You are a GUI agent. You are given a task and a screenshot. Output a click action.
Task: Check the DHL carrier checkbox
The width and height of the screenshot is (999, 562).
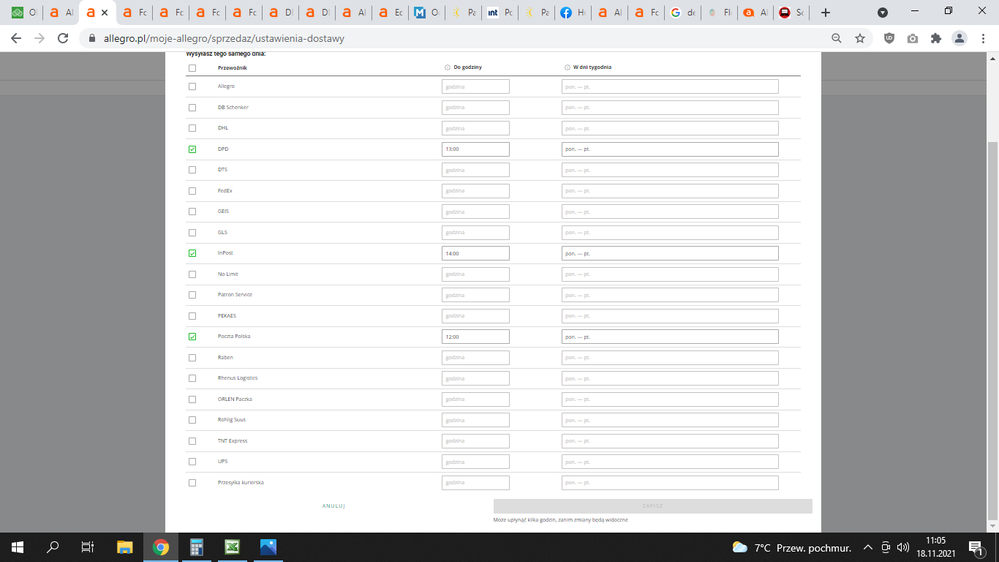tap(192, 128)
